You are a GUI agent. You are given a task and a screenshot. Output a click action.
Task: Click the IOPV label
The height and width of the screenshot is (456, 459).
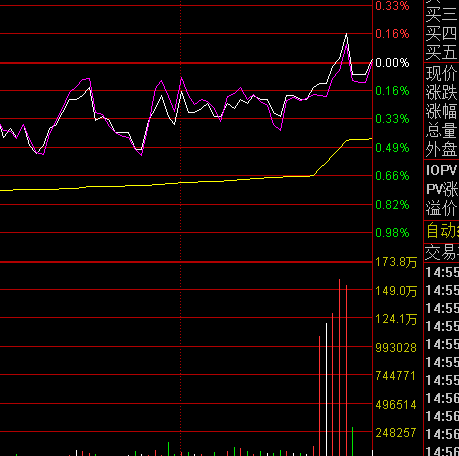[441, 170]
